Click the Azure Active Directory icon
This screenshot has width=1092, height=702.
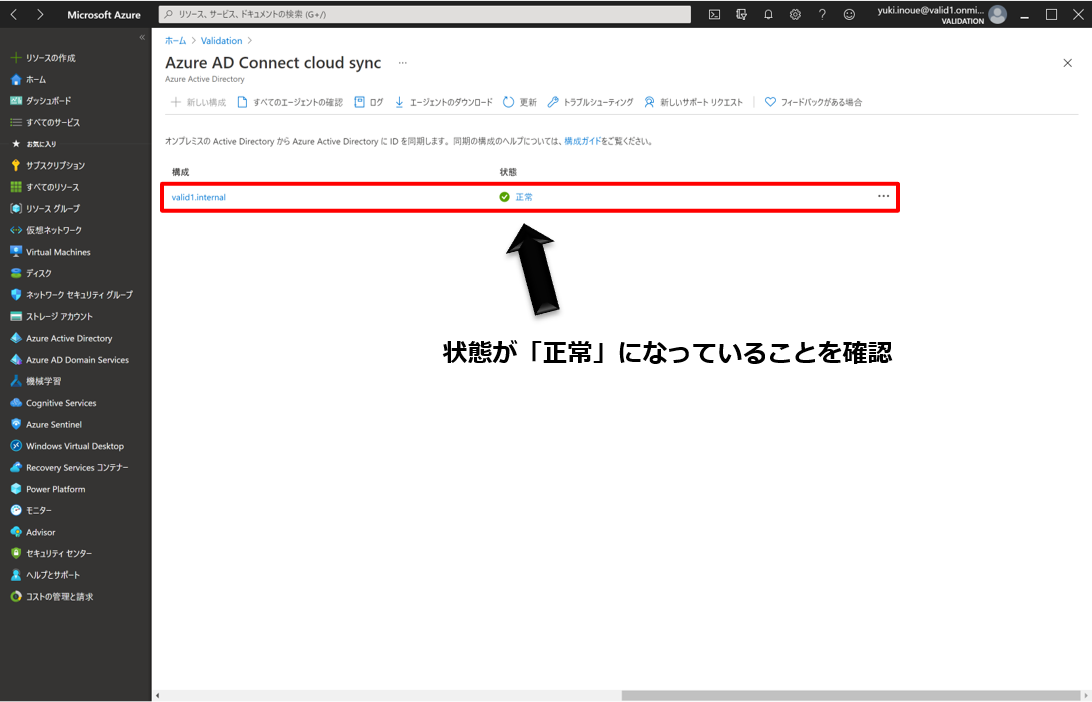(16, 338)
